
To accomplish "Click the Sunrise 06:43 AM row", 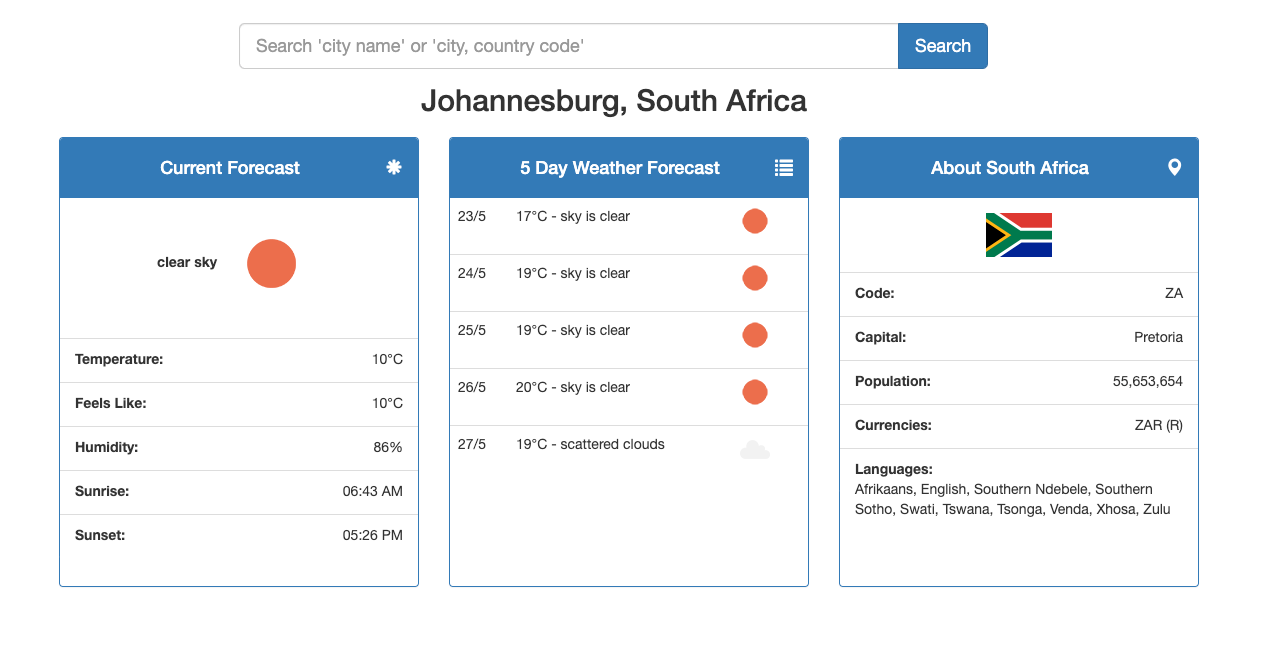I will [x=239, y=492].
